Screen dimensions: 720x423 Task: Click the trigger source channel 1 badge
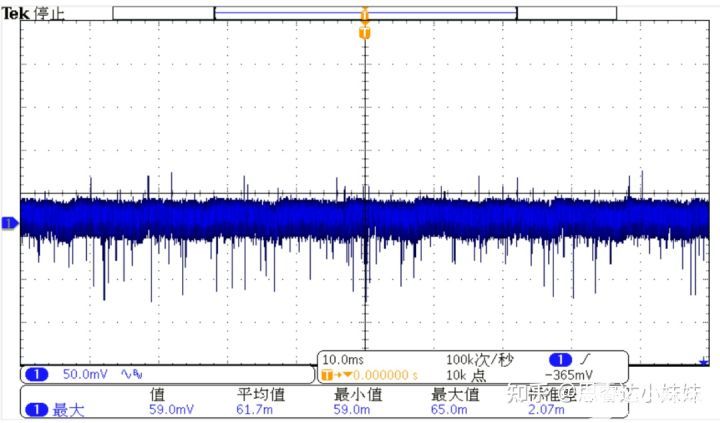[560, 360]
